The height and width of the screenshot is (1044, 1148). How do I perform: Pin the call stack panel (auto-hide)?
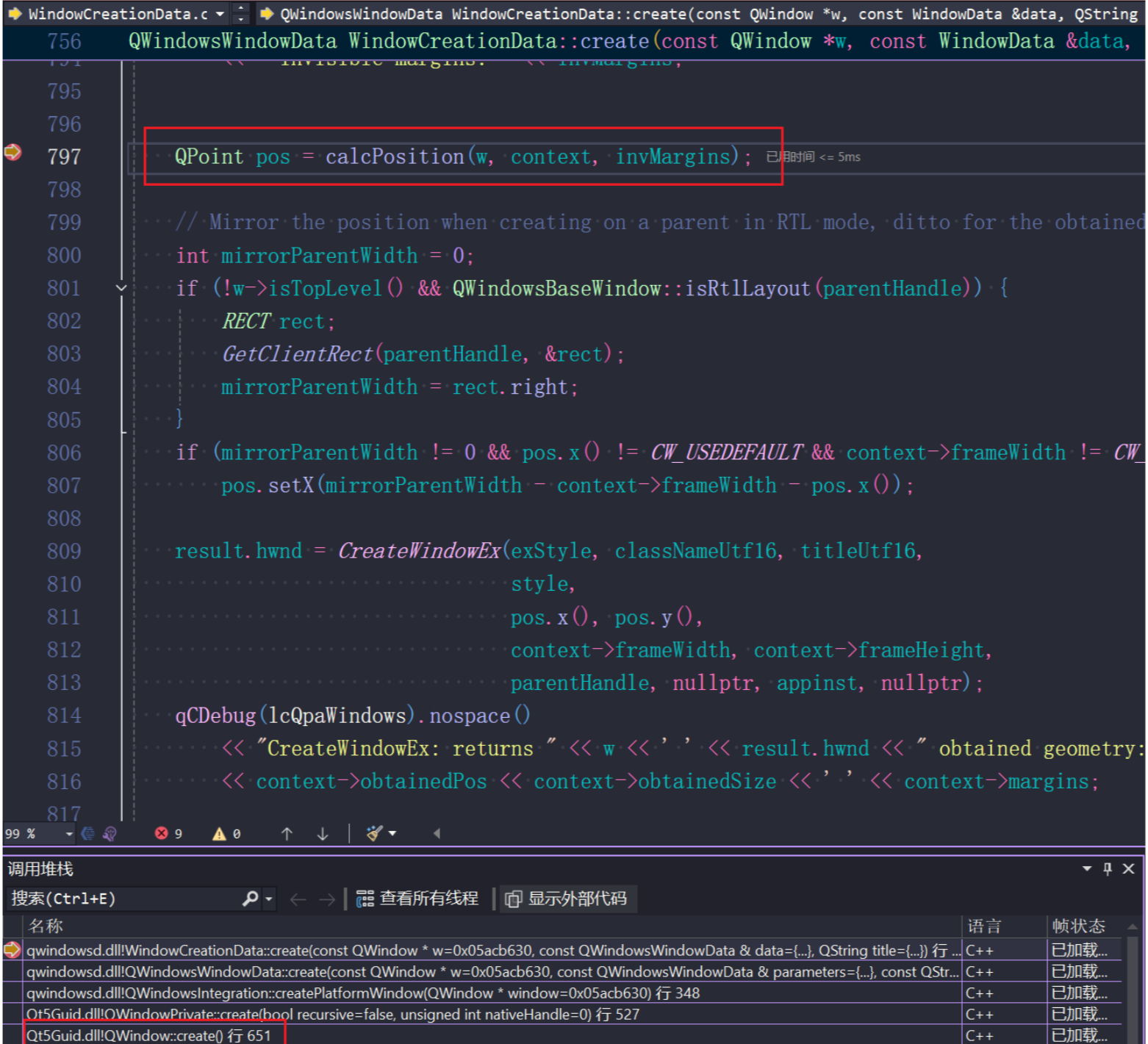click(x=1108, y=869)
